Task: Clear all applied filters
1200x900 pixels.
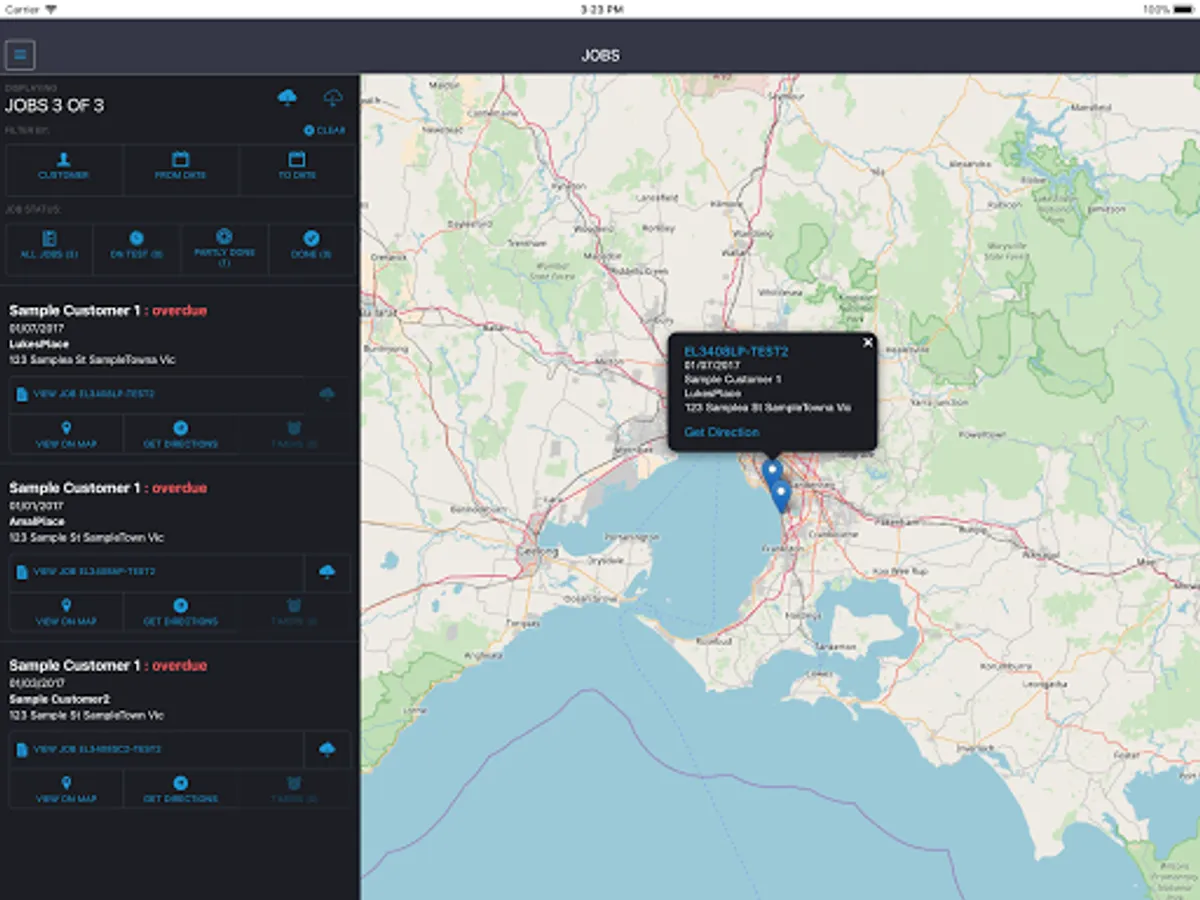Action: coord(325,131)
